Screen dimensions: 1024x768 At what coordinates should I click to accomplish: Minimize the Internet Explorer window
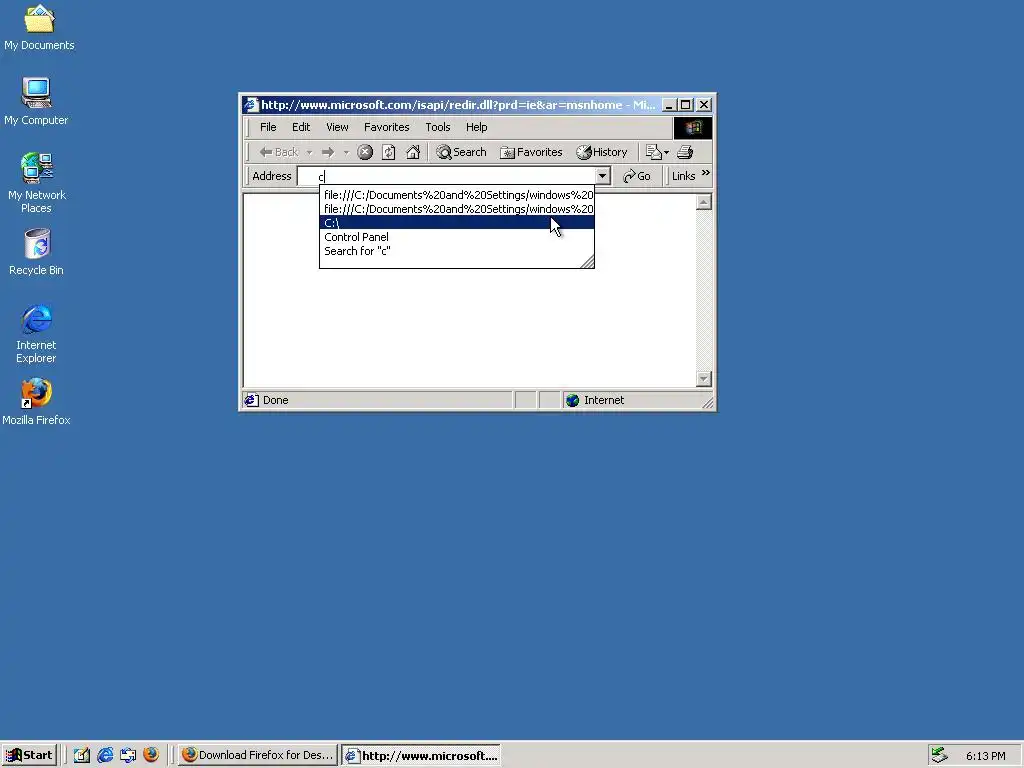click(669, 104)
